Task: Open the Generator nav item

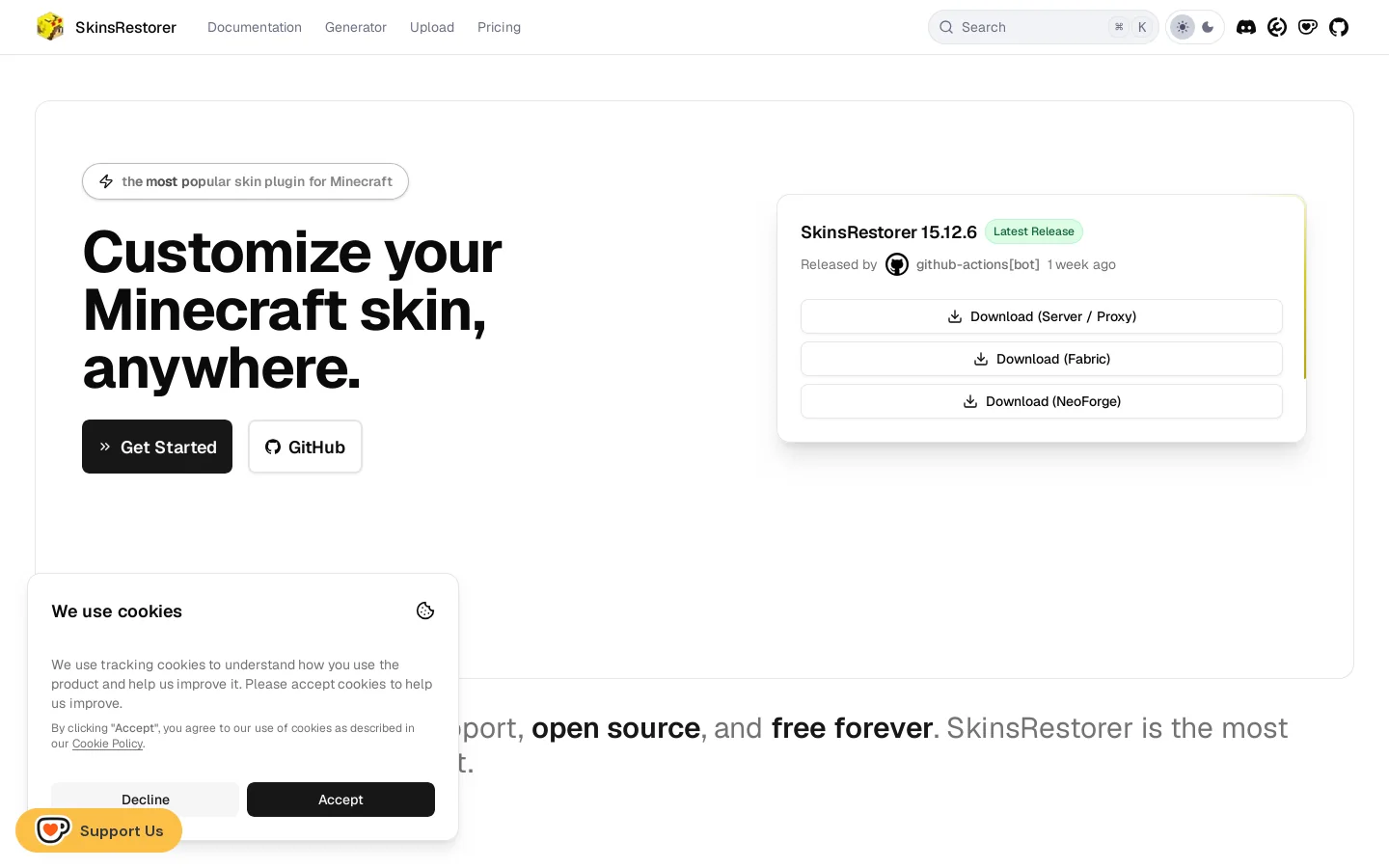Action: 356,27
